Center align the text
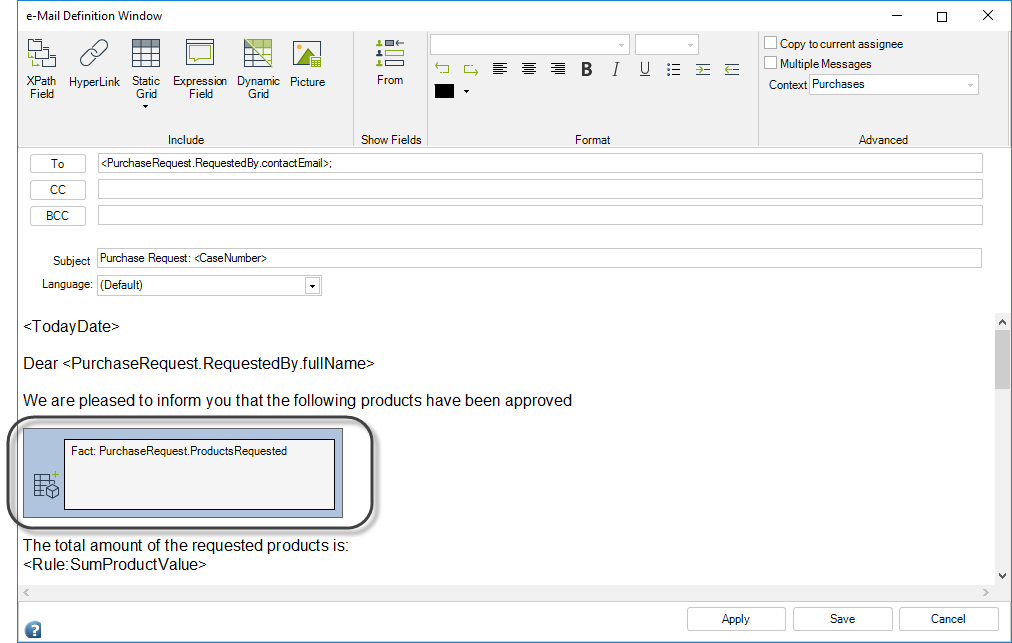1012x643 pixels. 529,68
